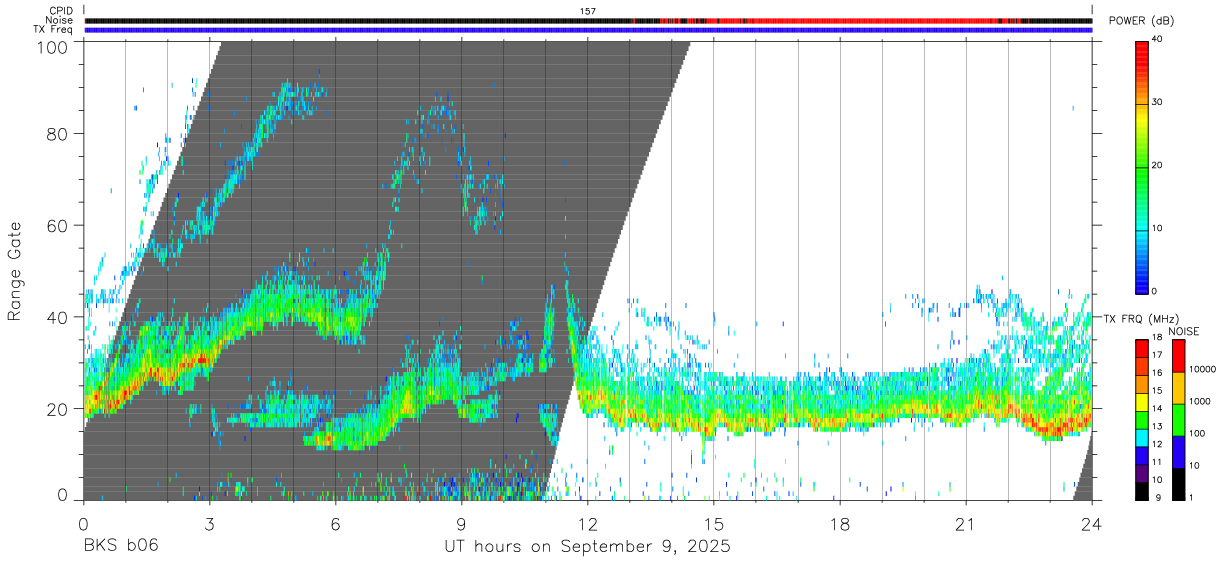Click the x-axis tick label '12'
1228x567 pixels.
tap(588, 524)
